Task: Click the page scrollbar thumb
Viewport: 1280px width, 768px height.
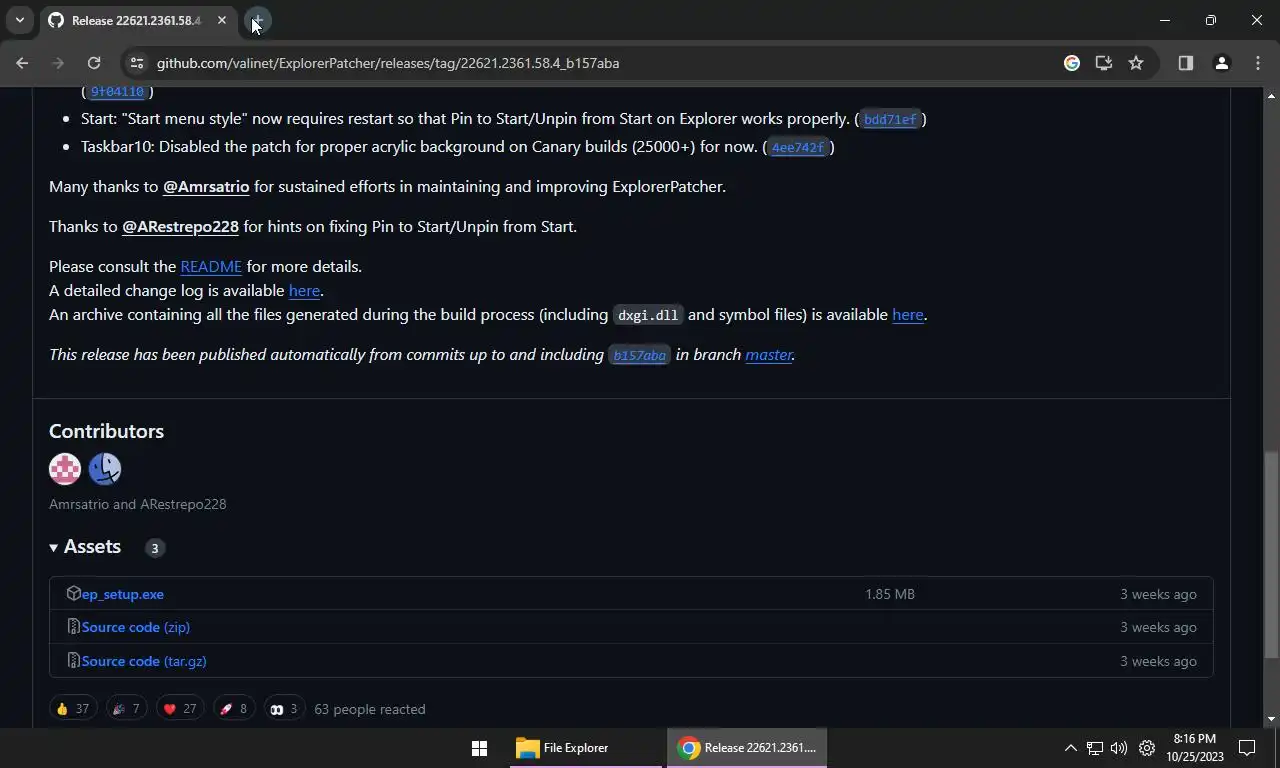Action: tap(1271, 555)
